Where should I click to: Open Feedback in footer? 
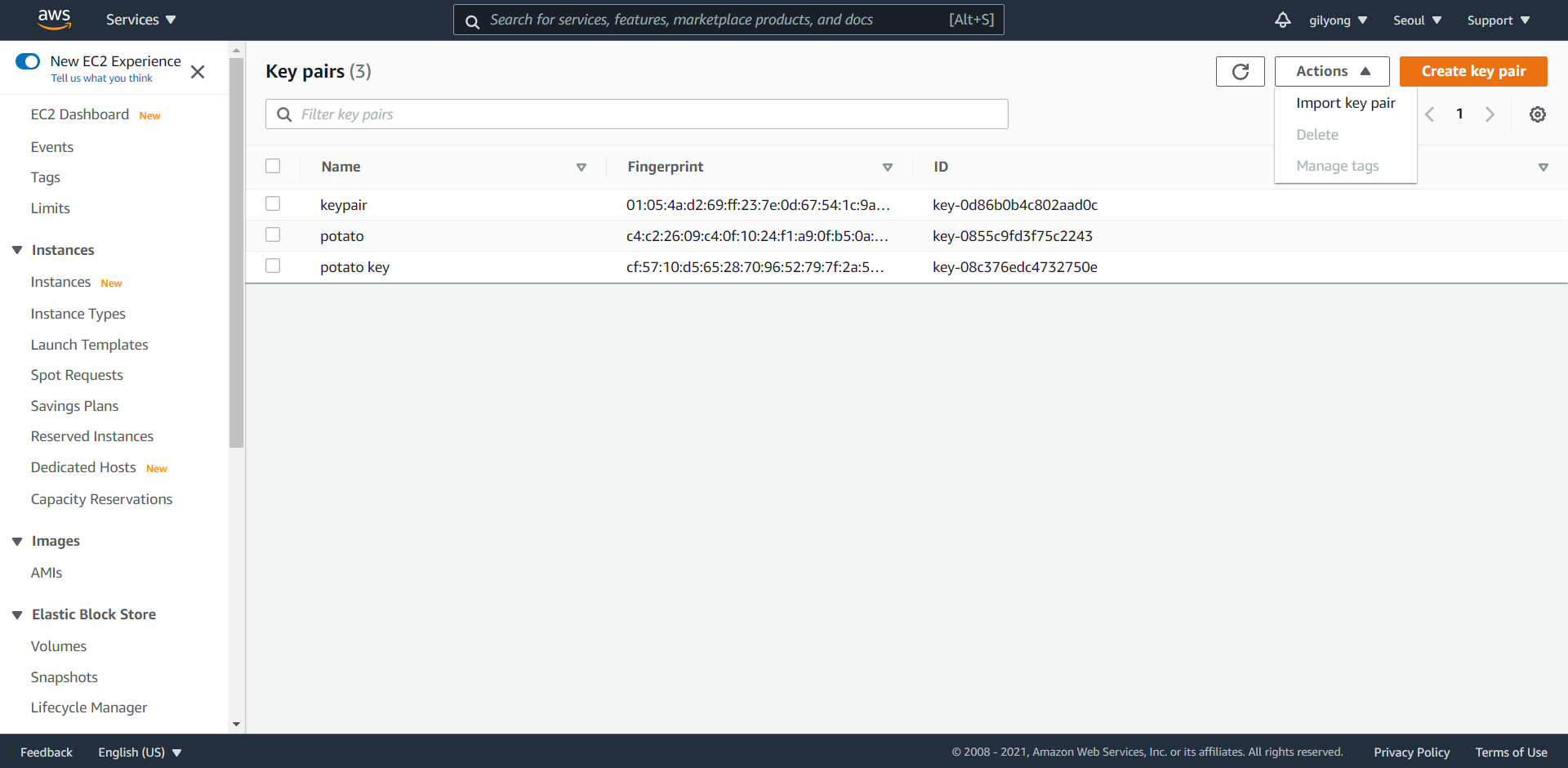47,752
